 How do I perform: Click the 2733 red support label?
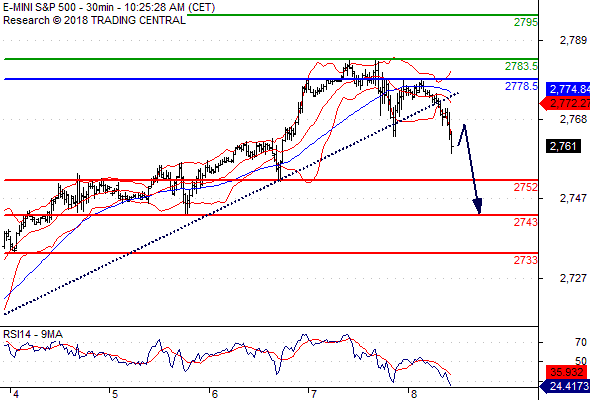pos(526,260)
